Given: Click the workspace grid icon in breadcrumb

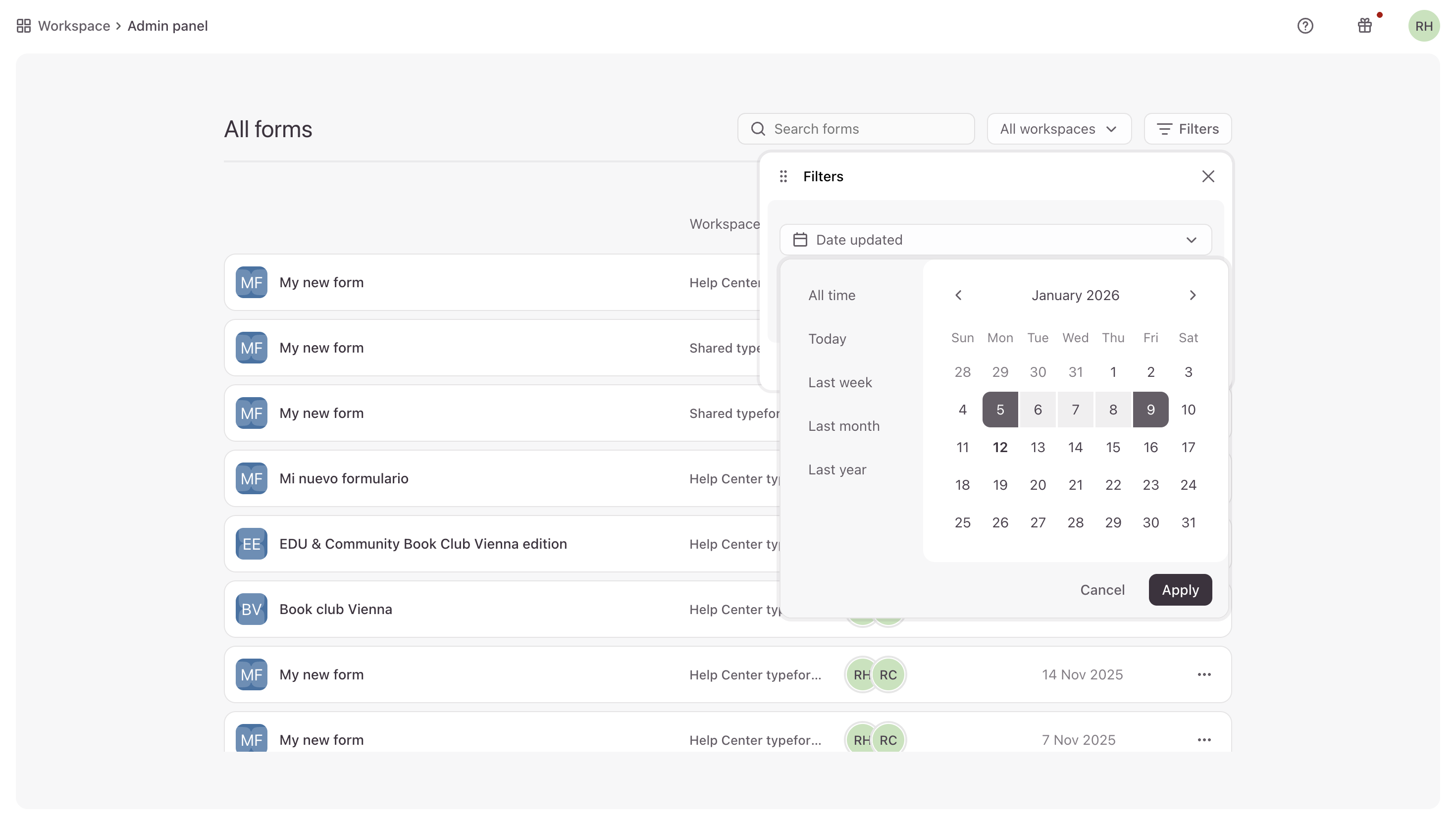Looking at the screenshot, I should coord(23,26).
